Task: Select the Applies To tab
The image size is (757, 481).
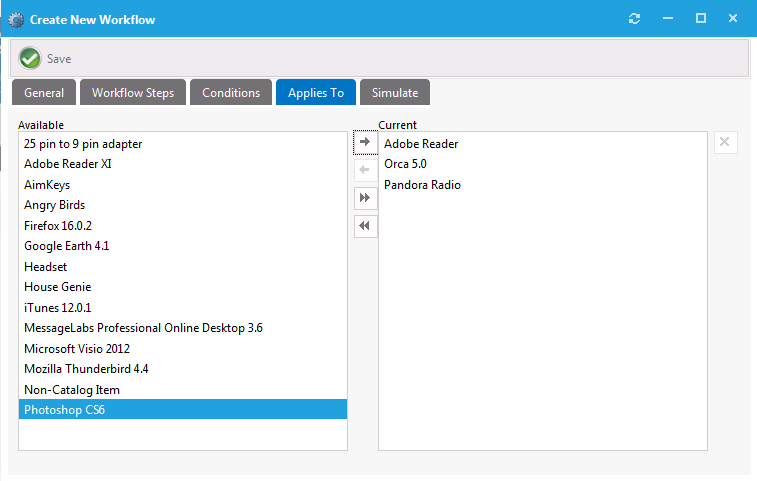Action: point(316,93)
